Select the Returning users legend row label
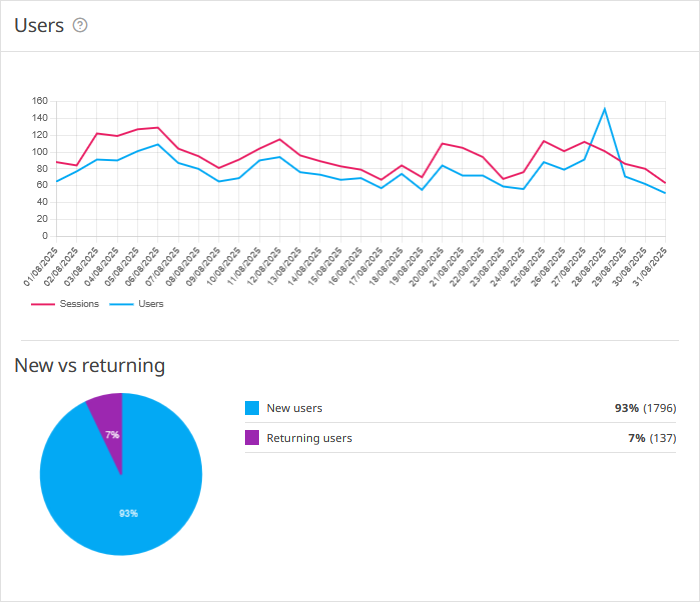 click(x=309, y=438)
